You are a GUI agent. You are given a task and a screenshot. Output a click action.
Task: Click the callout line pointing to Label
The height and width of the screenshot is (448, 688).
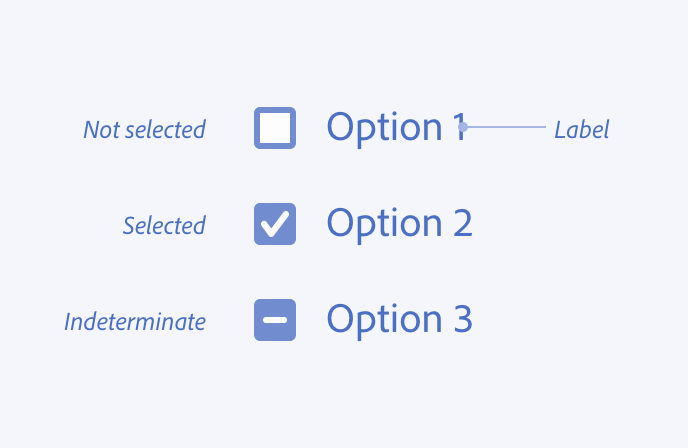pos(506,128)
